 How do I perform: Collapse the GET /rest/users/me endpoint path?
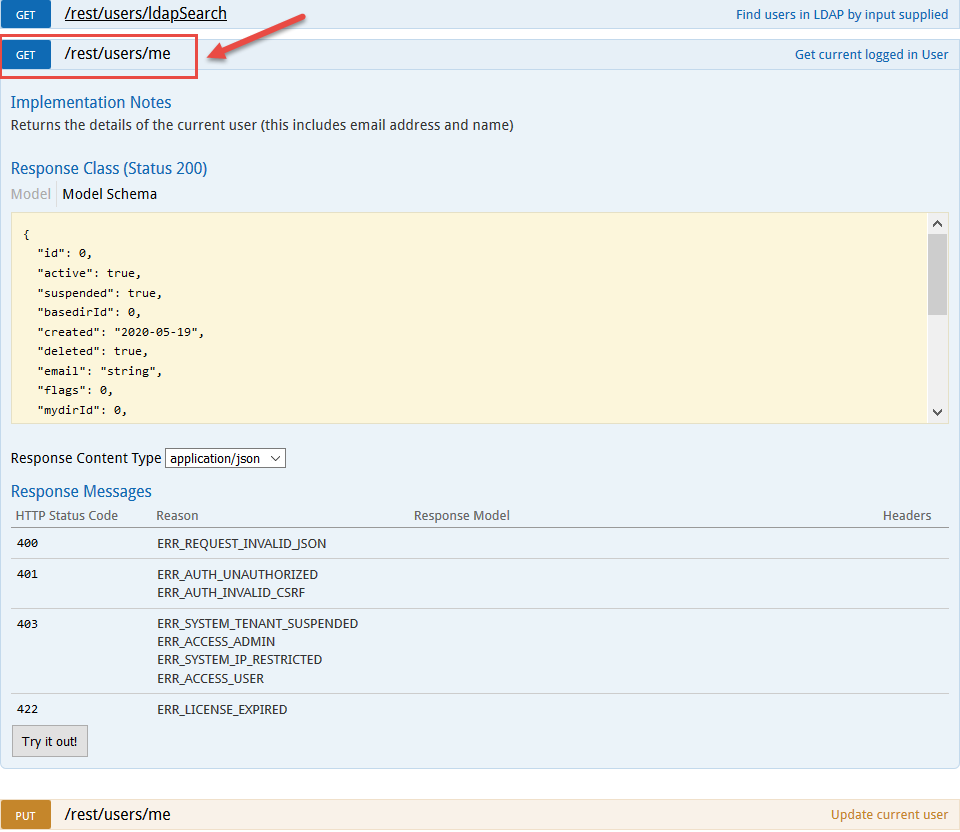pyautogui.click(x=117, y=54)
